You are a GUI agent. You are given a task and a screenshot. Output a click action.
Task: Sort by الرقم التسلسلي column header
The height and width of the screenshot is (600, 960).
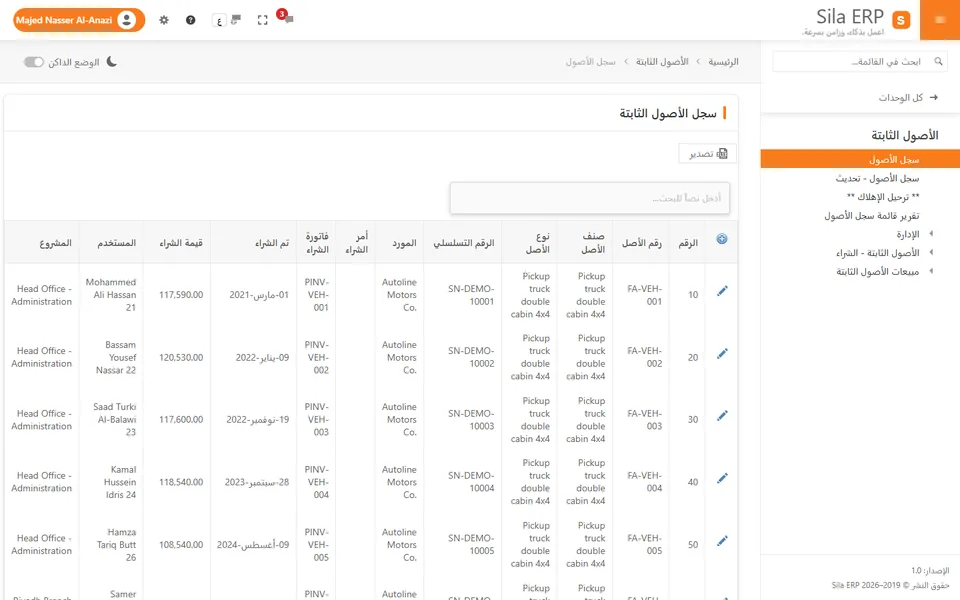coord(463,243)
